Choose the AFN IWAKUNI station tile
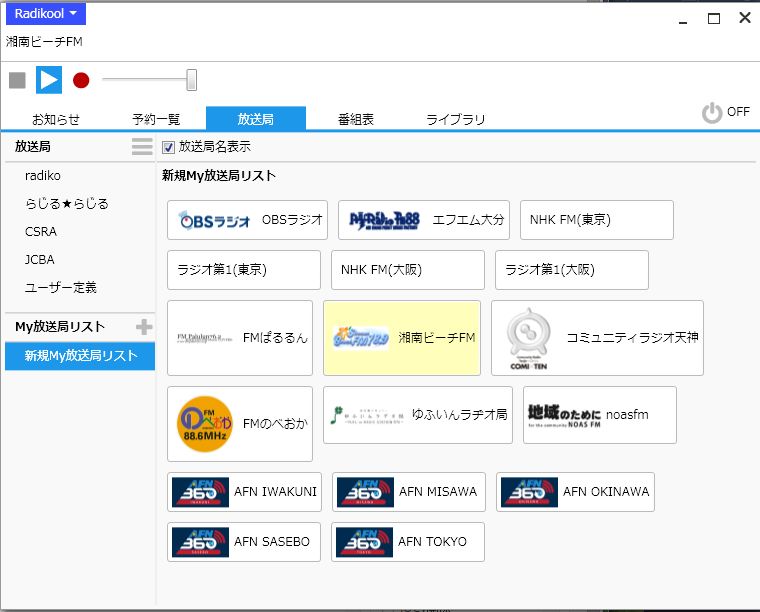The width and height of the screenshot is (760, 612). click(x=244, y=492)
